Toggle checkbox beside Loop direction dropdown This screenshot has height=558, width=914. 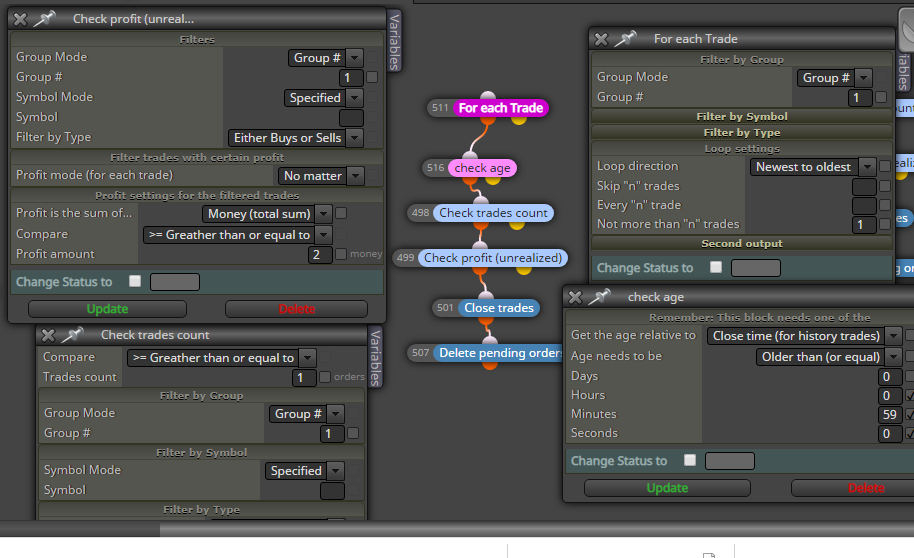pos(885,167)
